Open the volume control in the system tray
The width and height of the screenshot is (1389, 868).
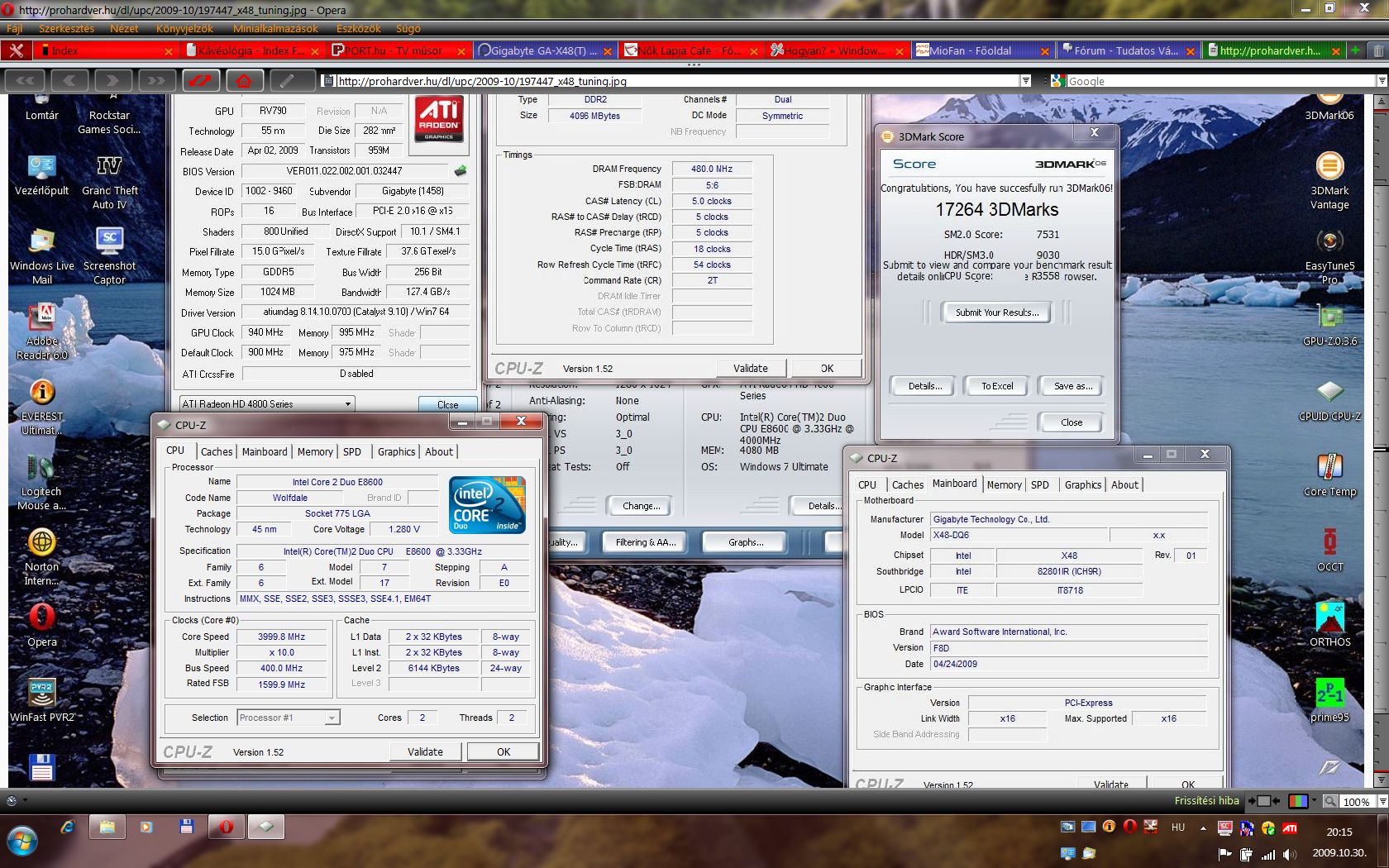pos(1290,853)
